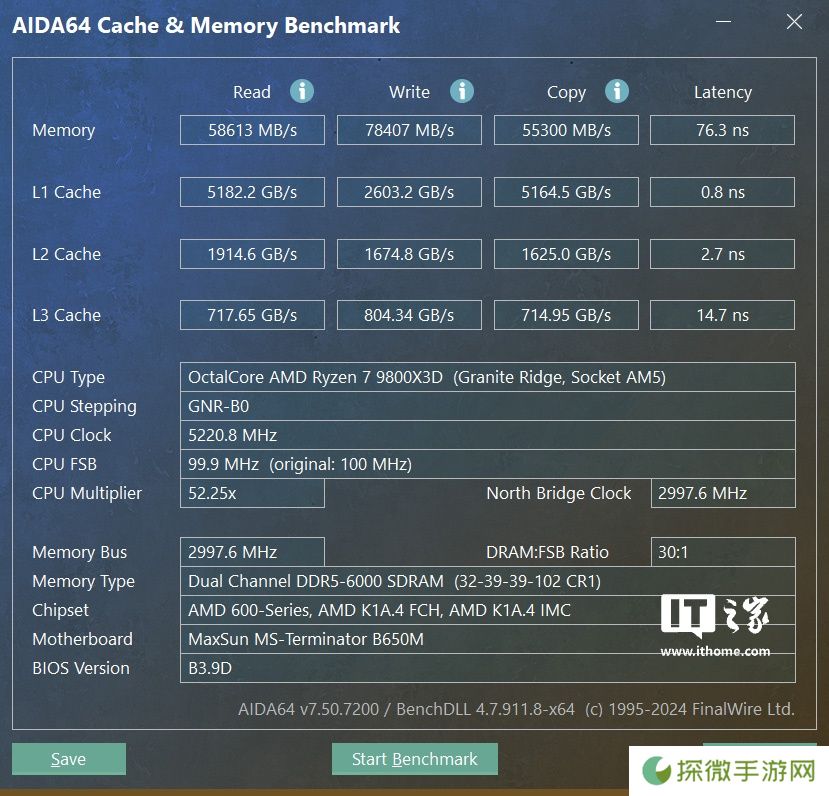This screenshot has height=796, width=829.
Task: Click the CPU Multiplier field 52.25x
Action: (x=252, y=493)
